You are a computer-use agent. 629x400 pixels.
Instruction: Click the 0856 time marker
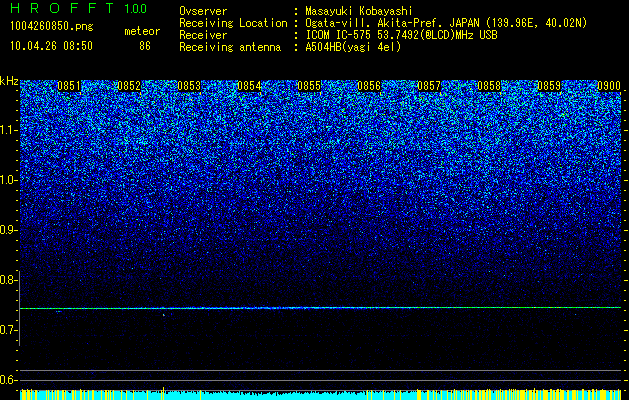pos(369,86)
